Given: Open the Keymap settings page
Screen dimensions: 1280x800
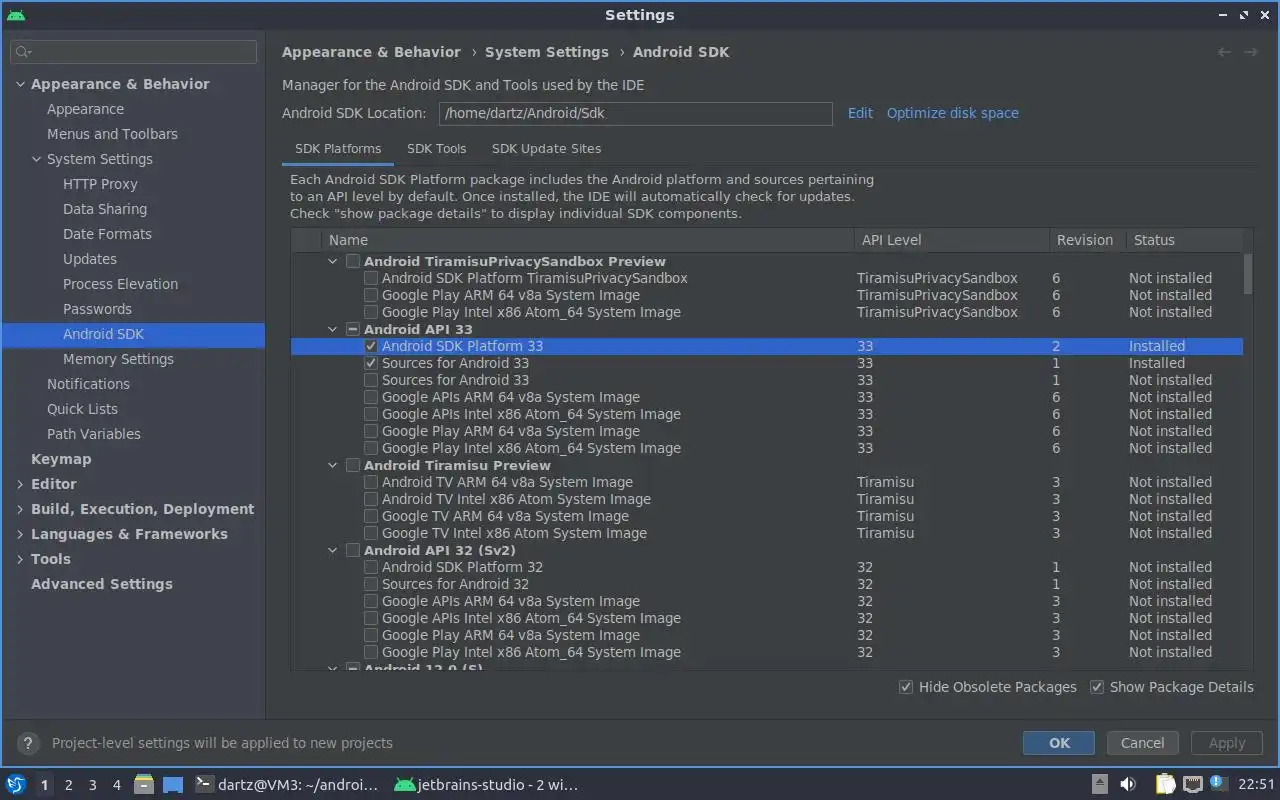Looking at the screenshot, I should (61, 459).
